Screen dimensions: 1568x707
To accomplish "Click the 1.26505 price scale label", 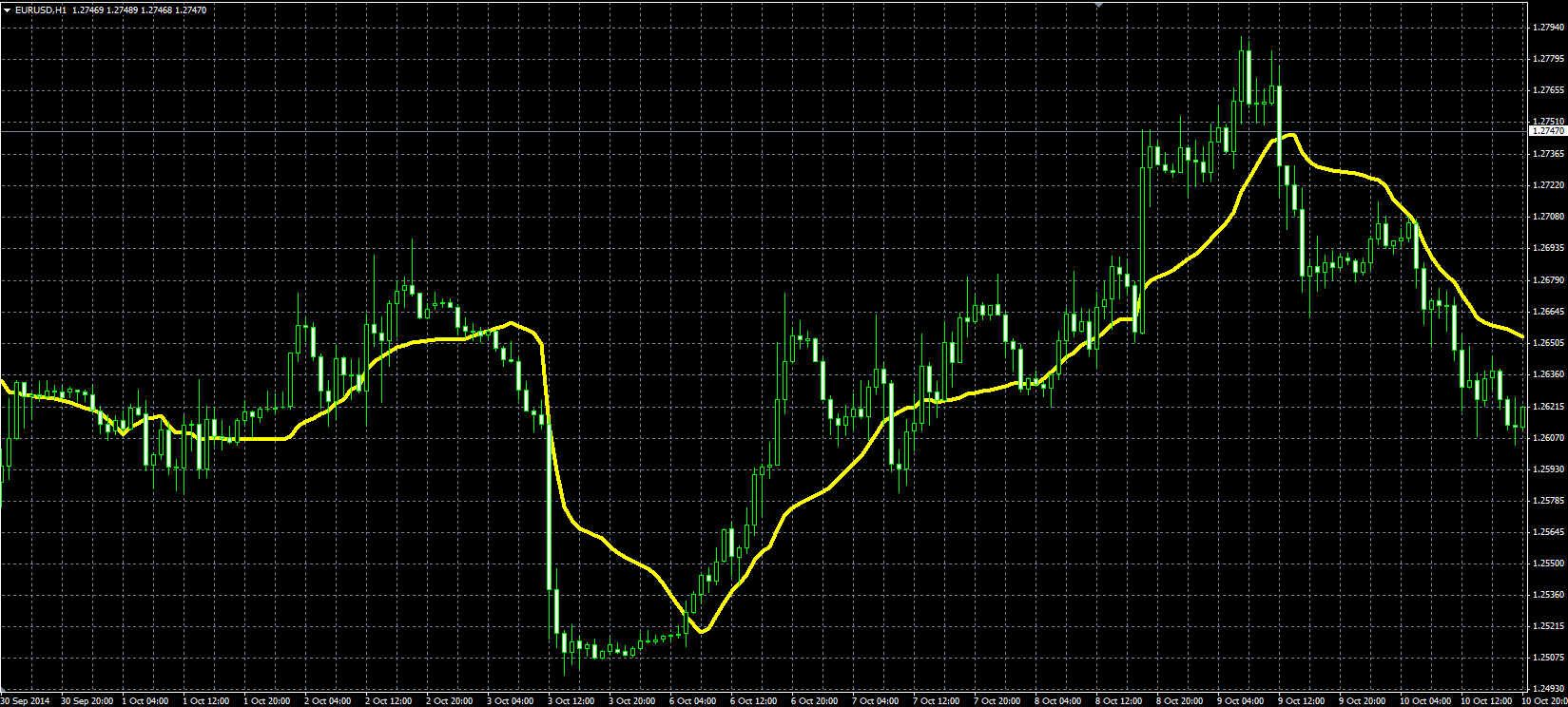I will coord(1549,342).
